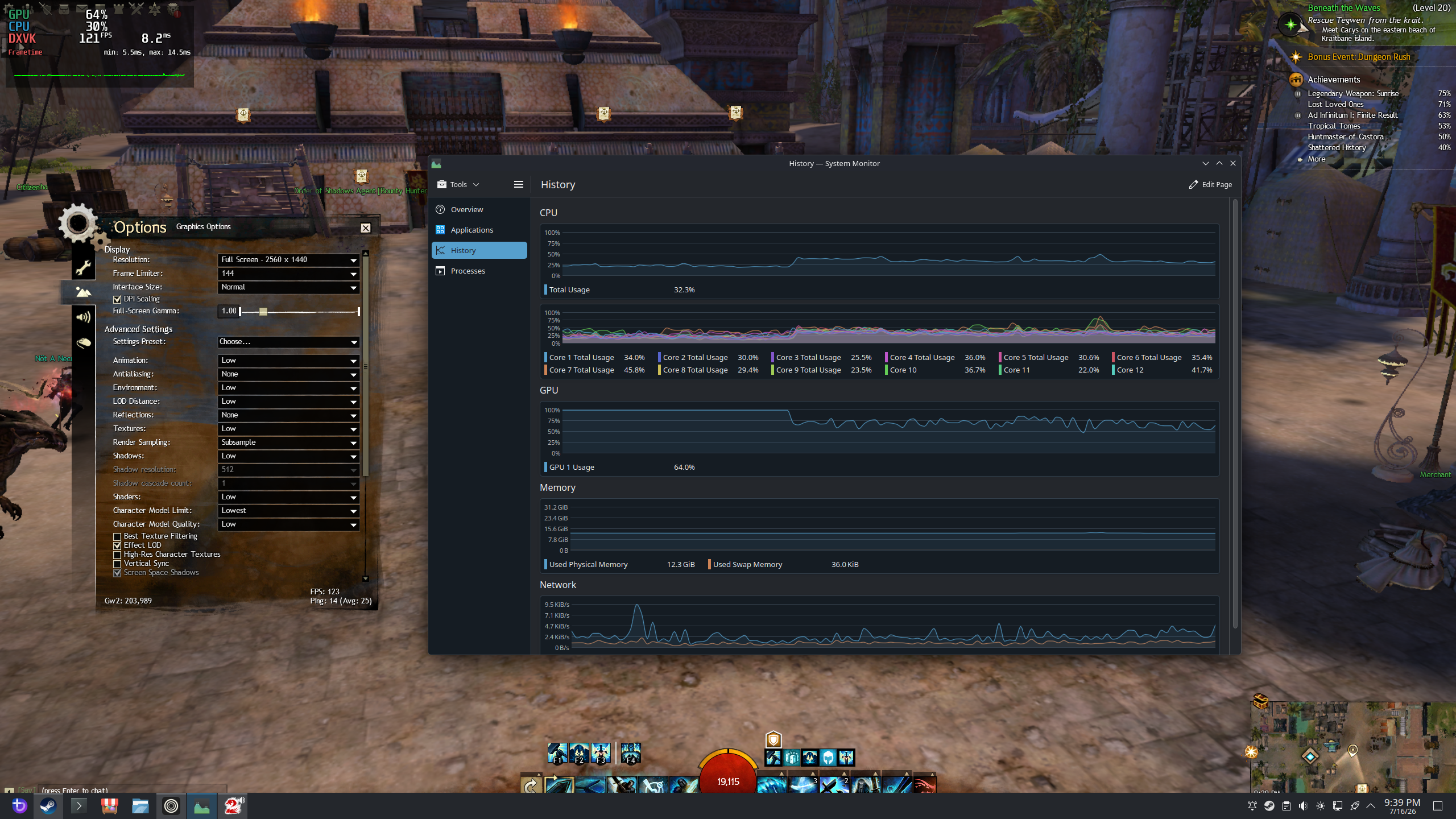Click More under Achievements list
Viewport: 1456px width, 819px height.
pos(1316,159)
